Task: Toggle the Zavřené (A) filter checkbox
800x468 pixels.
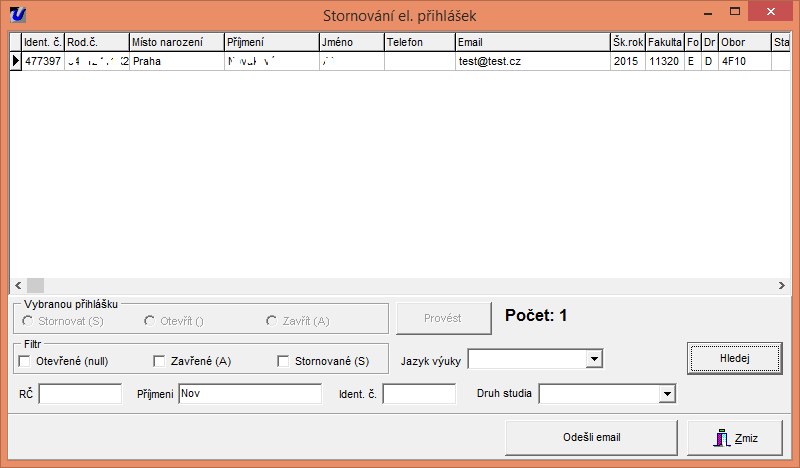Action: pos(159,360)
